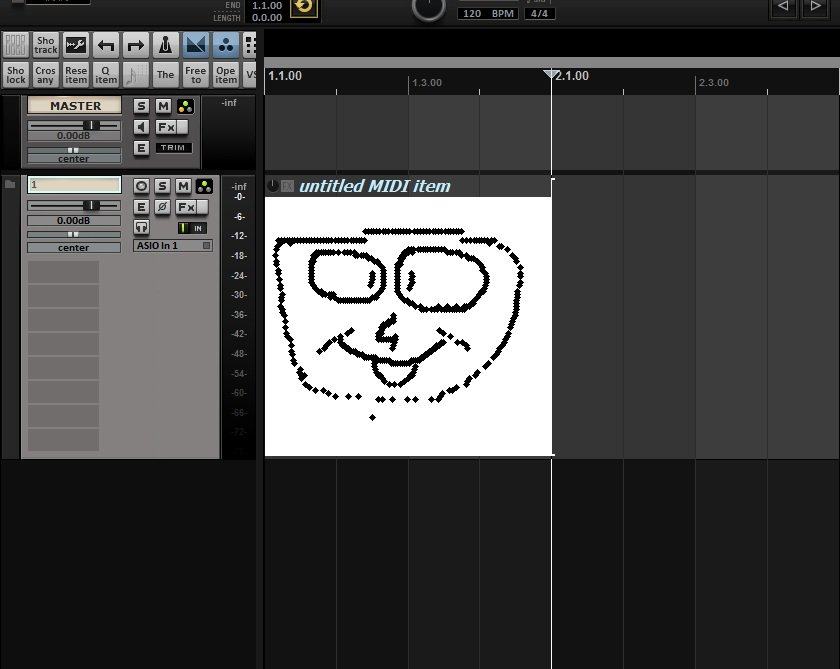Click the 2.3.00 ruler position
Viewport: 840px width, 669px height.
click(714, 82)
